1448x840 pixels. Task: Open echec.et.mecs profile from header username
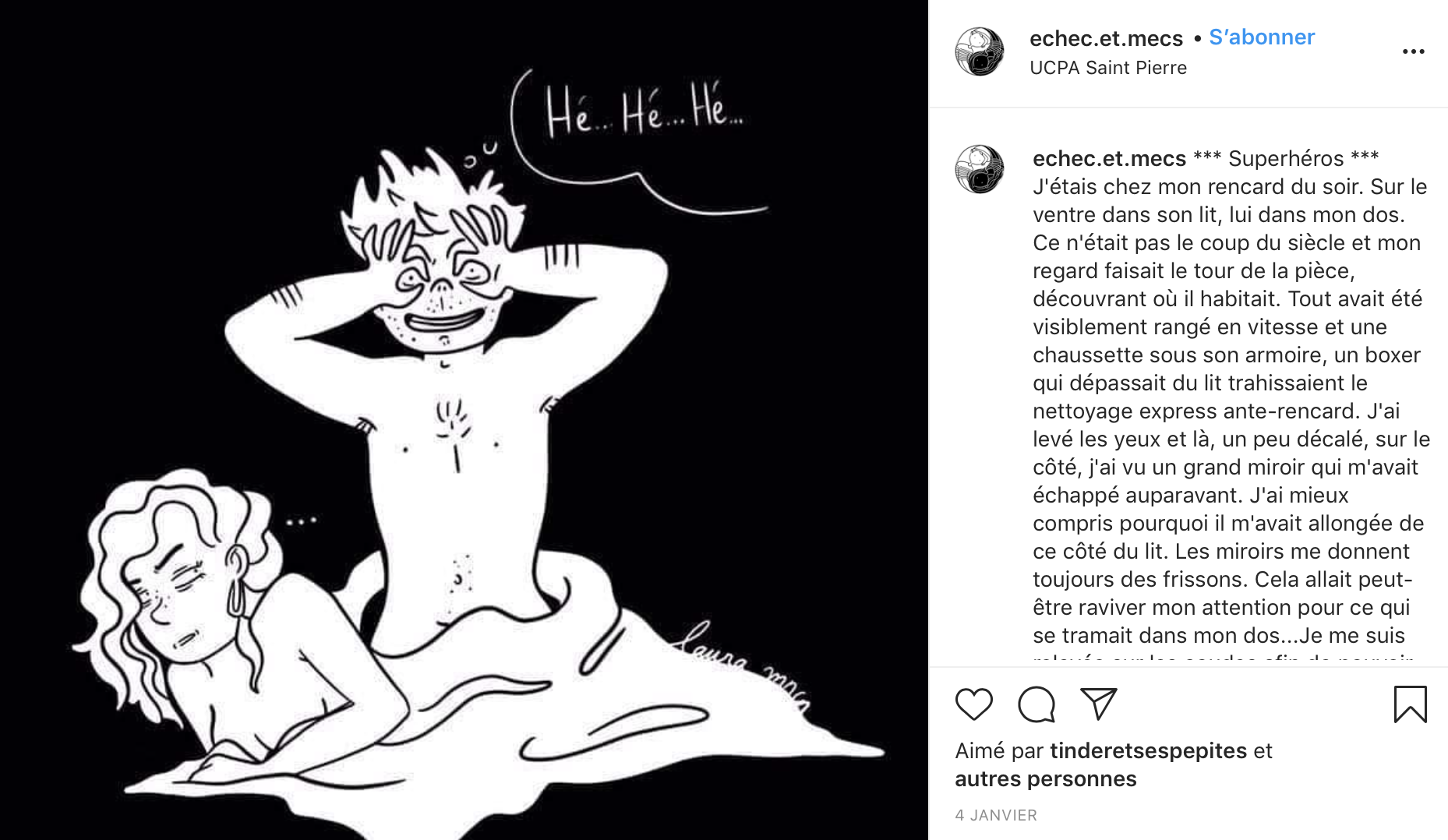point(1106,38)
